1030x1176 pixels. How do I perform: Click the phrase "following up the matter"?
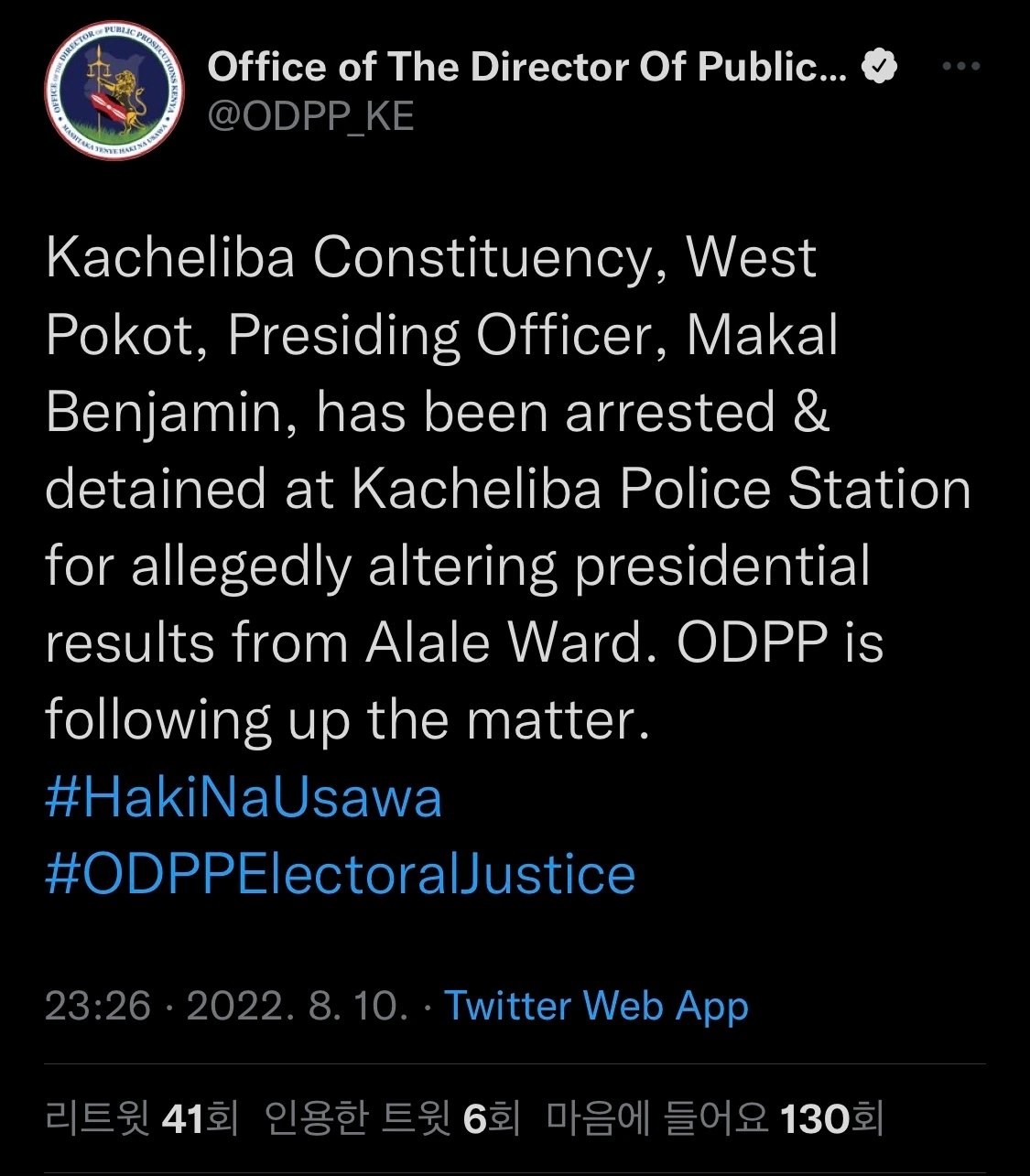pos(347,720)
